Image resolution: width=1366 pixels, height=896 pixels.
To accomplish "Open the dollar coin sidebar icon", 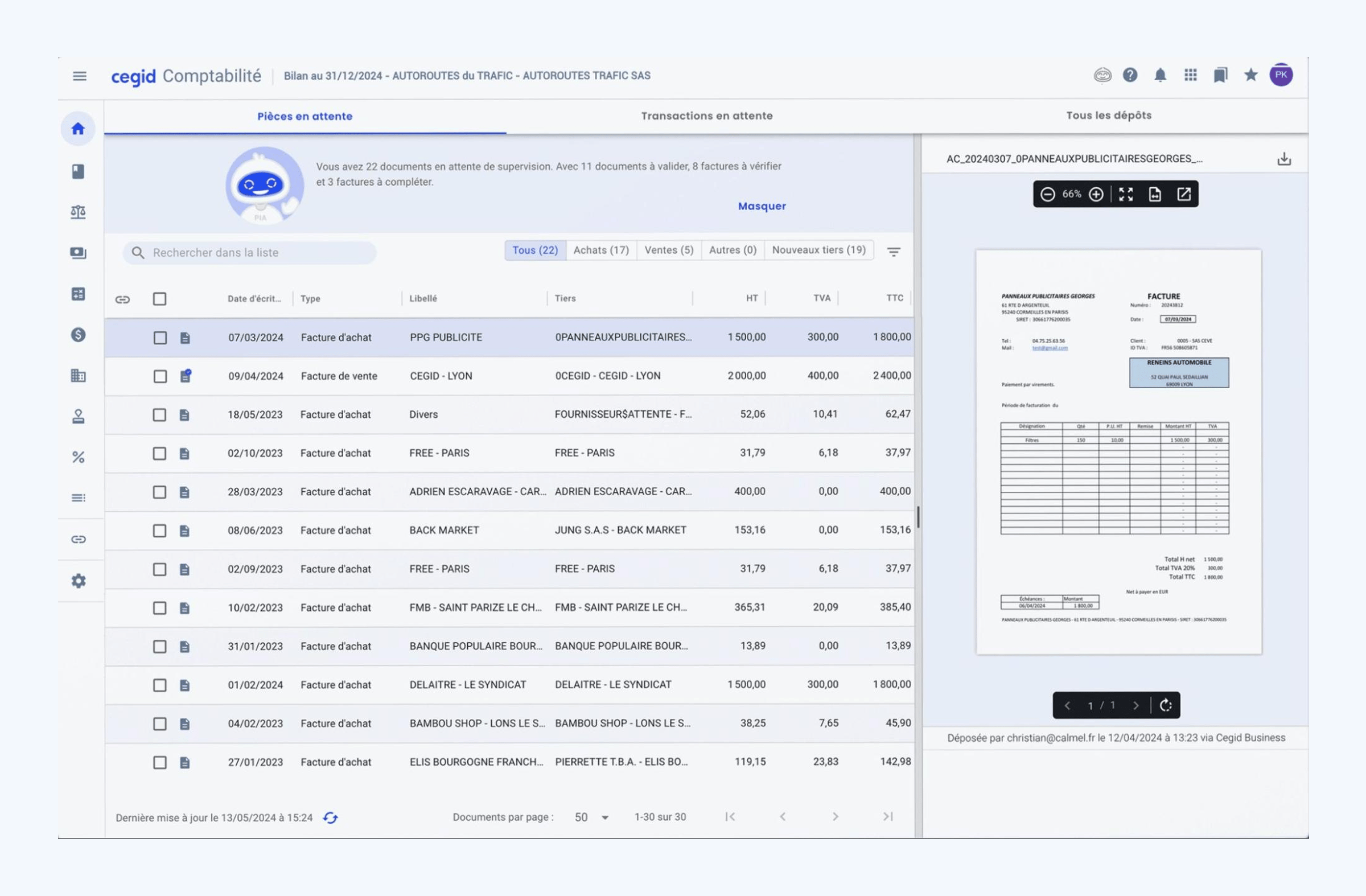I will (78, 335).
